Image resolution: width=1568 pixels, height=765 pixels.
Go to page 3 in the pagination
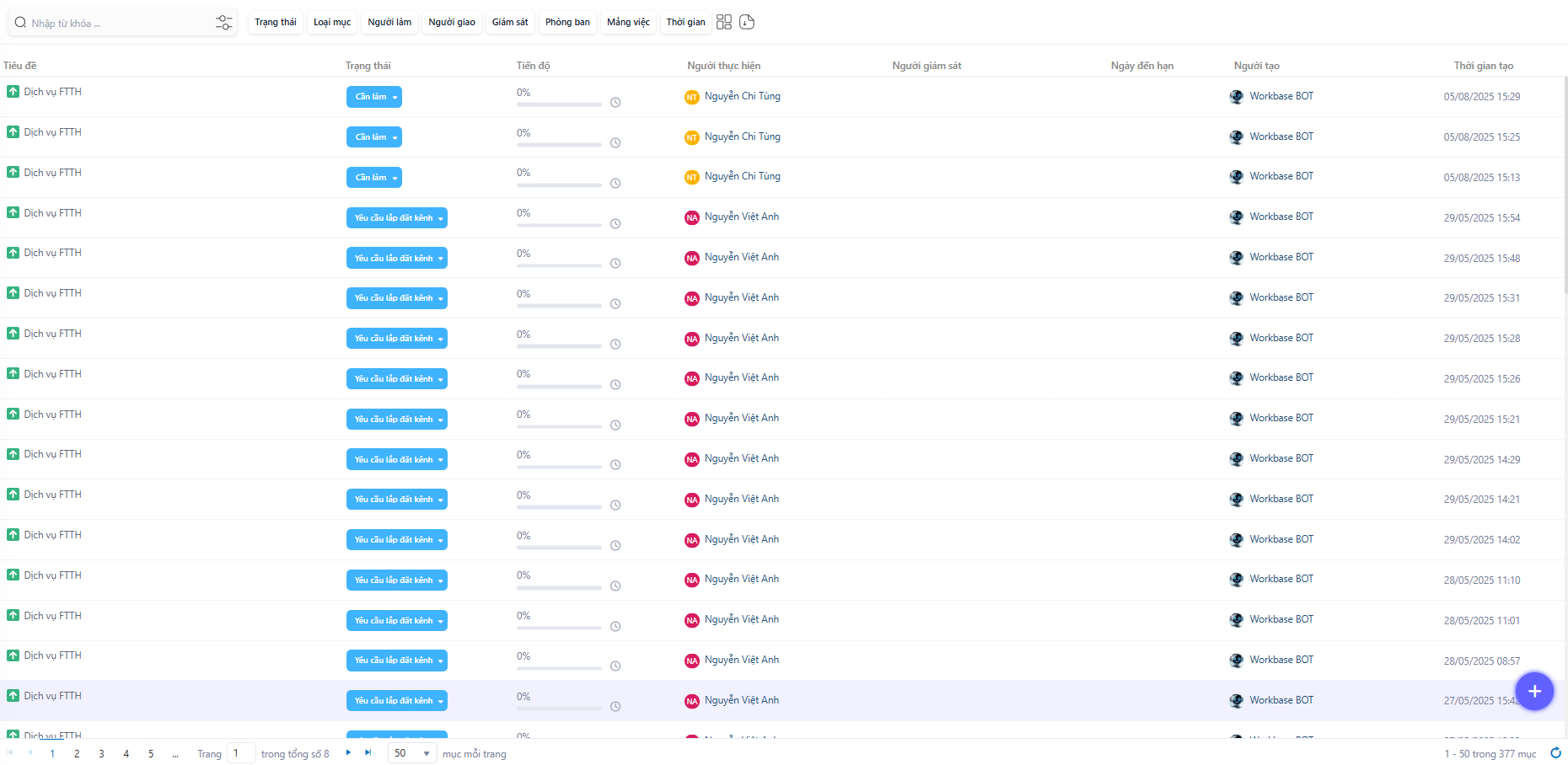coord(101,753)
